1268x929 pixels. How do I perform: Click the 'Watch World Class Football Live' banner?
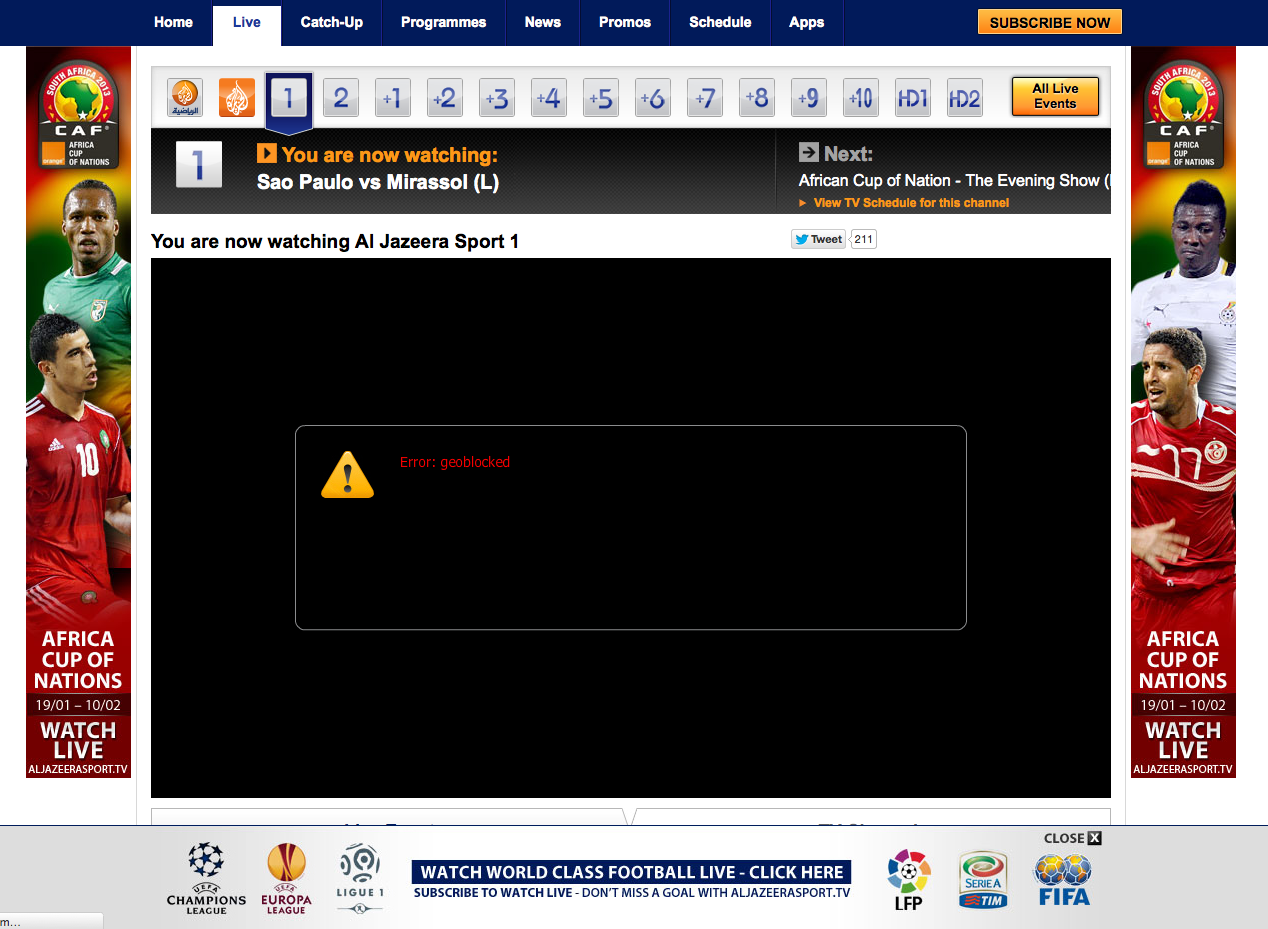632,872
